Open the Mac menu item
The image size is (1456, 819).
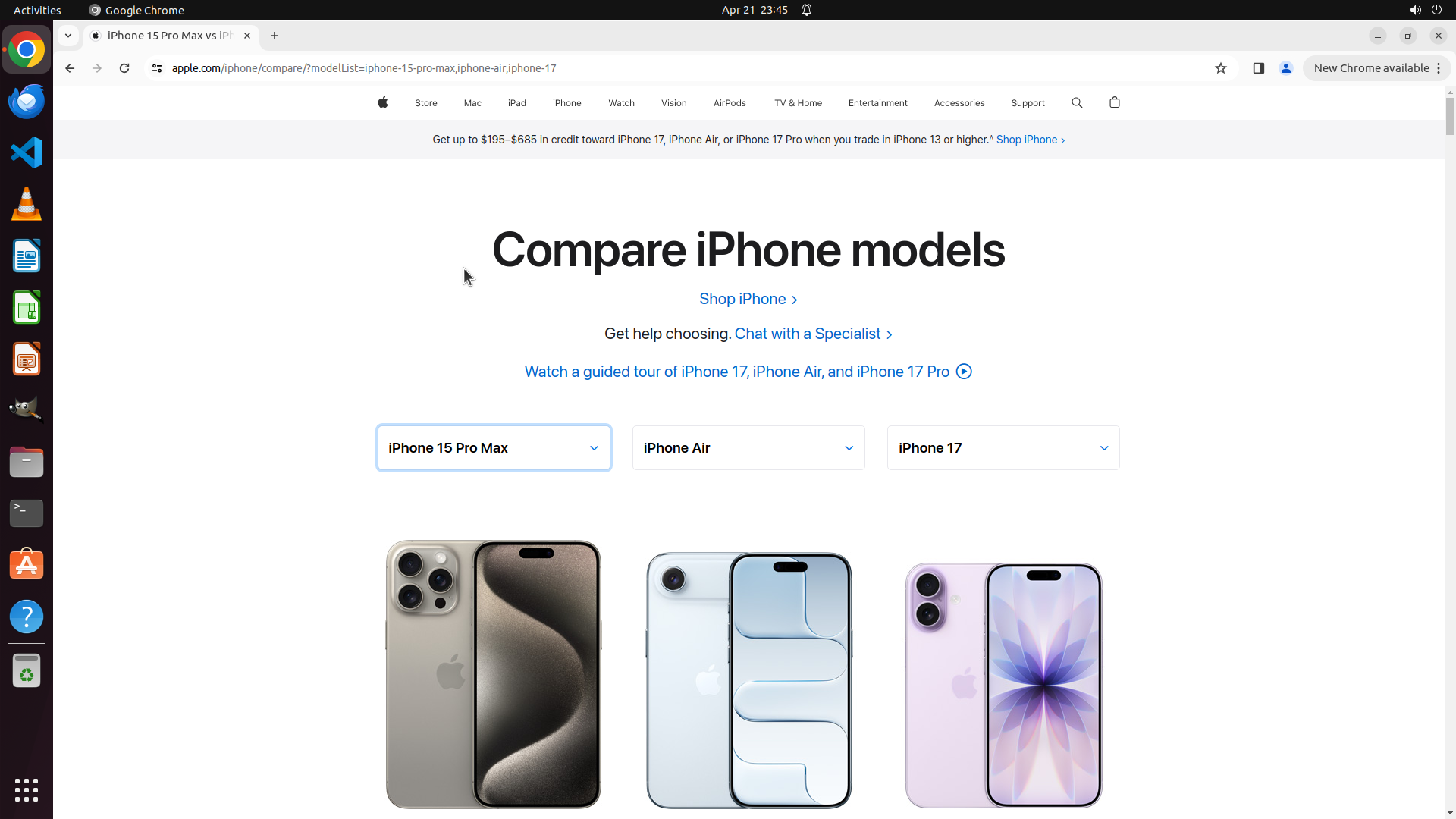coord(472,103)
